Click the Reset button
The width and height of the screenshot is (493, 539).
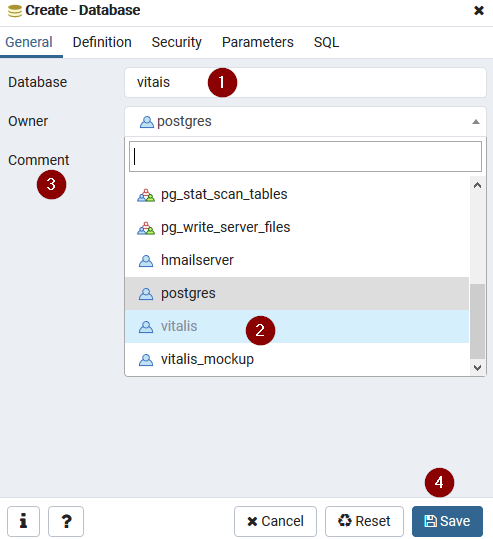(364, 521)
